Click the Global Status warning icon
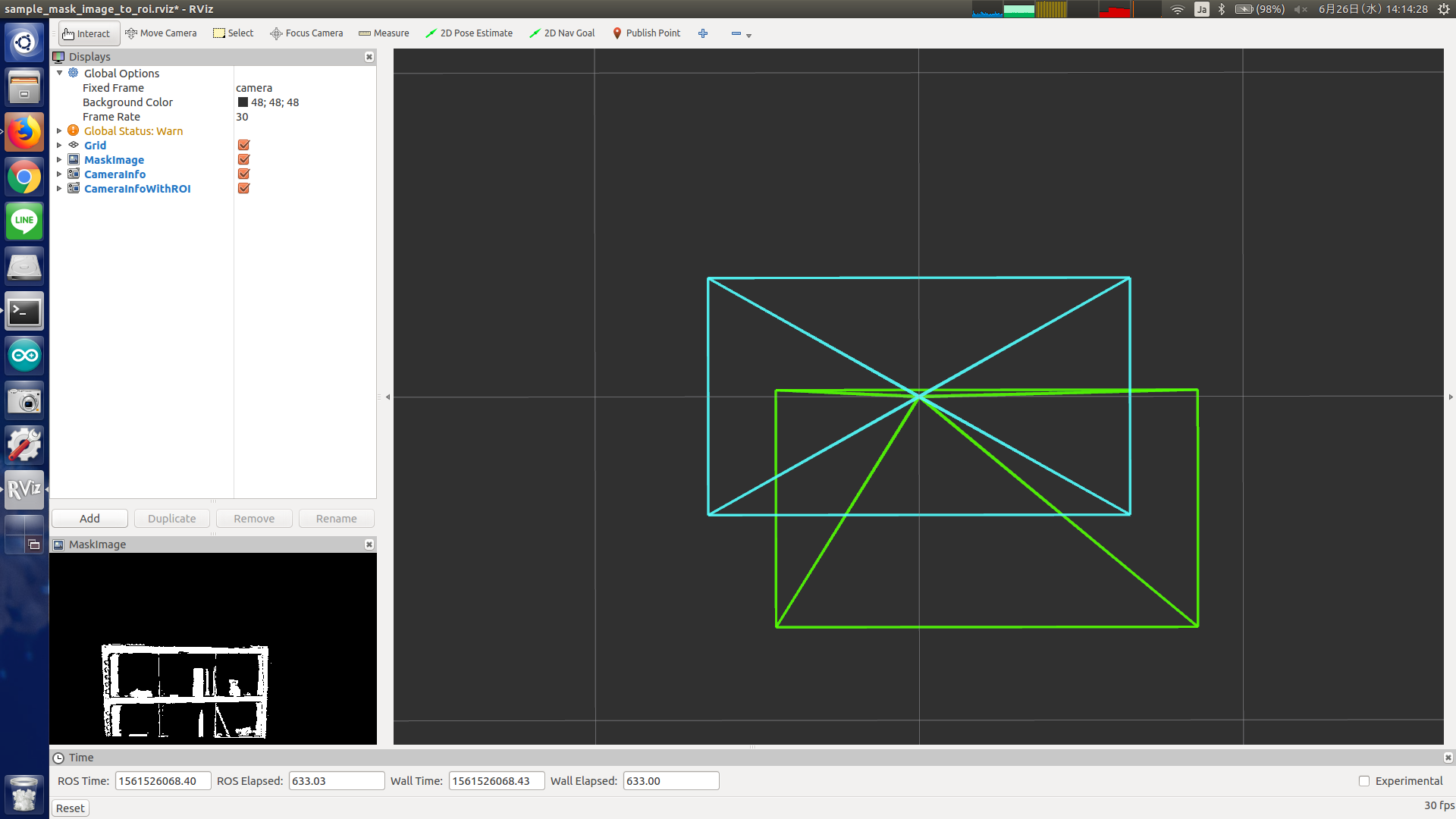Viewport: 1456px width, 819px height. [74, 131]
